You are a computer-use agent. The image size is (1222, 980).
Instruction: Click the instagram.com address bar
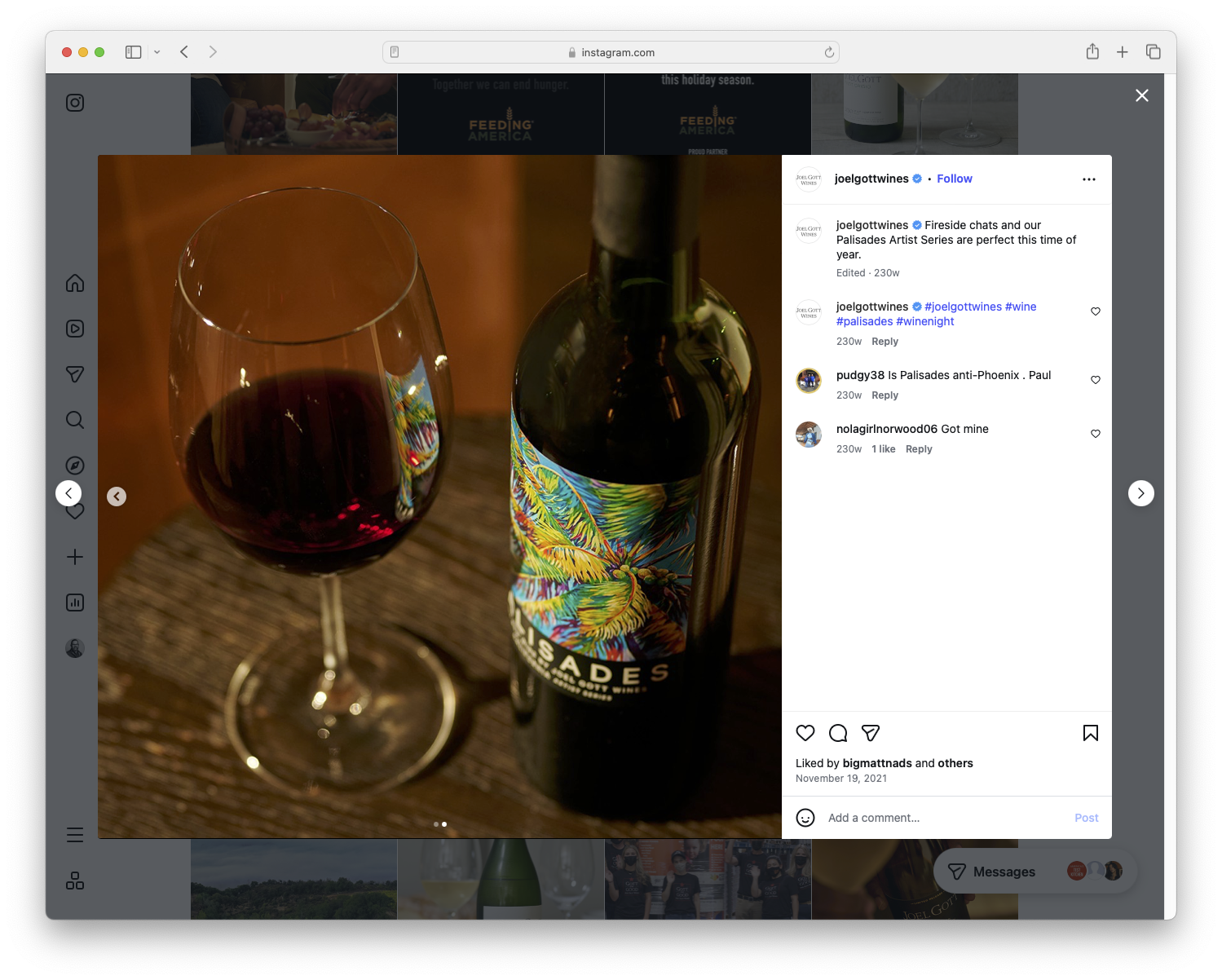click(x=611, y=52)
